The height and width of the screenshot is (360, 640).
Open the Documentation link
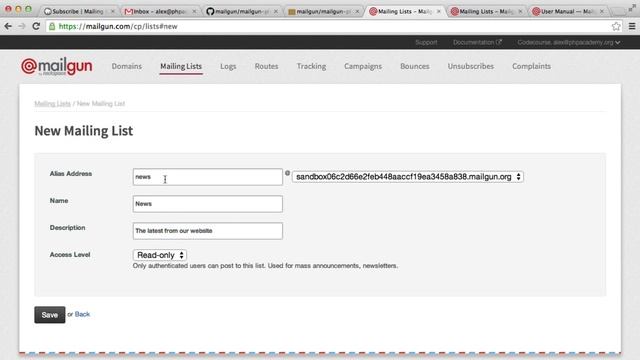477,42
